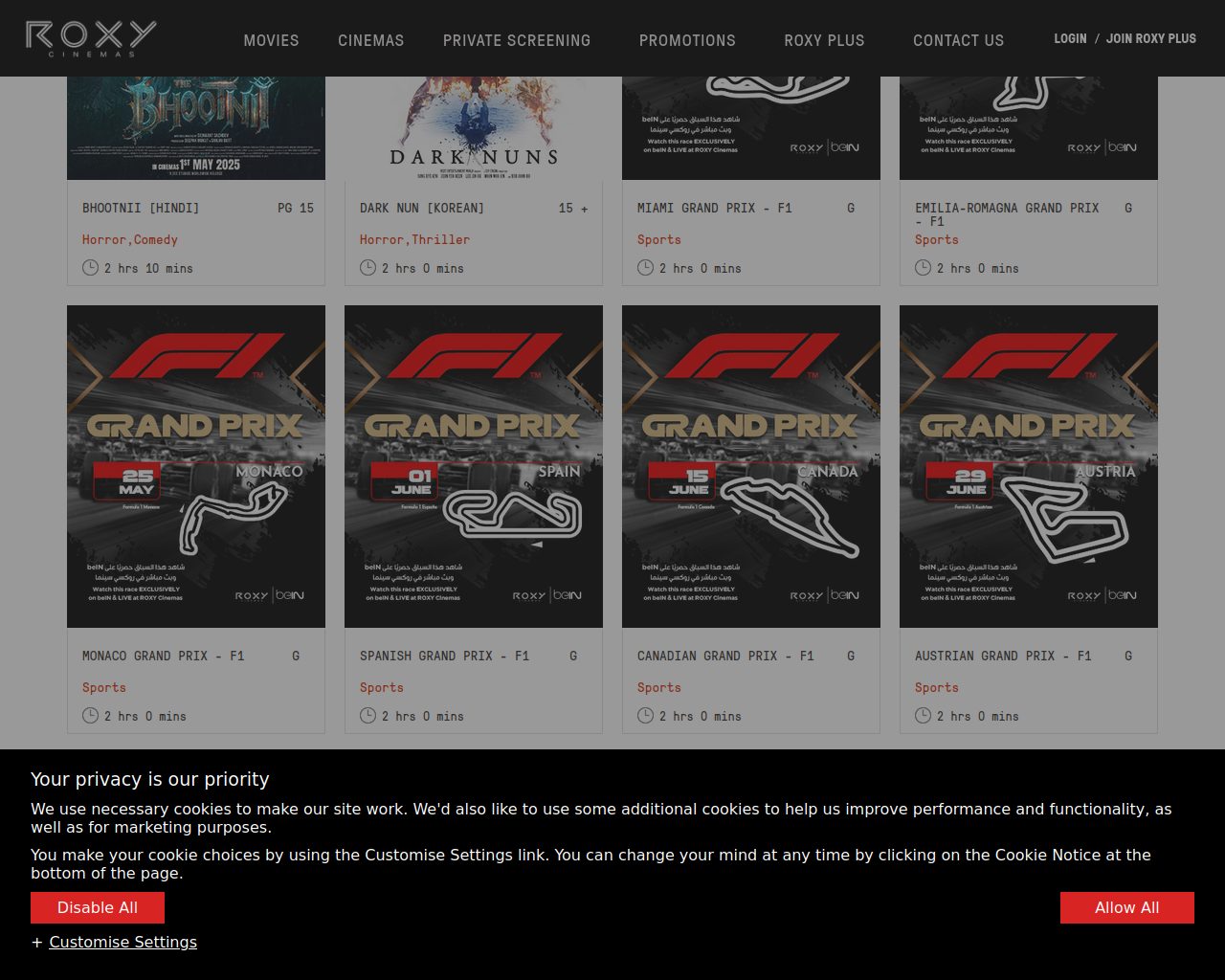Click the Roxy Cinemas logo
This screenshot has width=1225, height=980.
[x=91, y=38]
